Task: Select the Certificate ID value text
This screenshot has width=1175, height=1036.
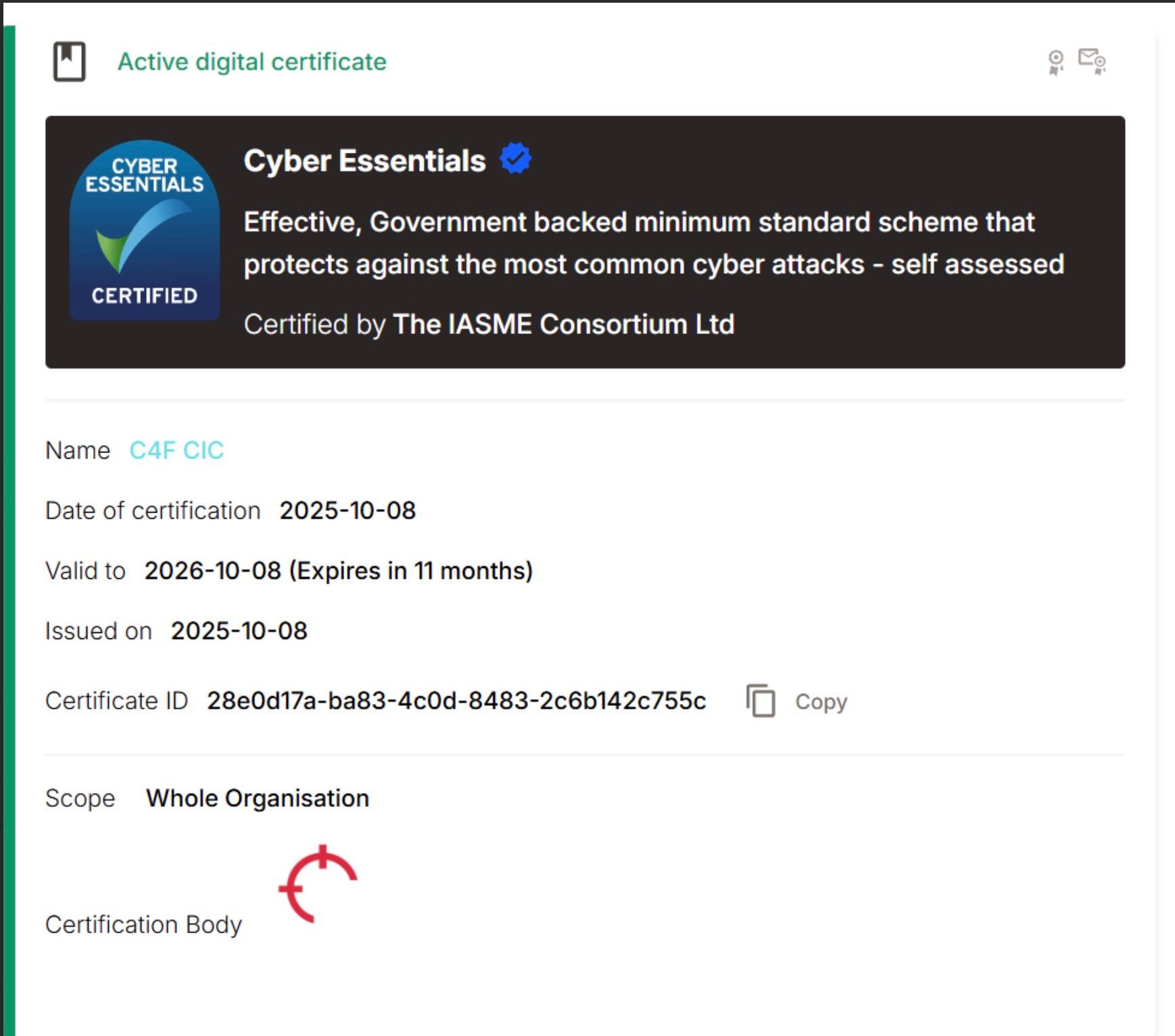Action: [456, 701]
